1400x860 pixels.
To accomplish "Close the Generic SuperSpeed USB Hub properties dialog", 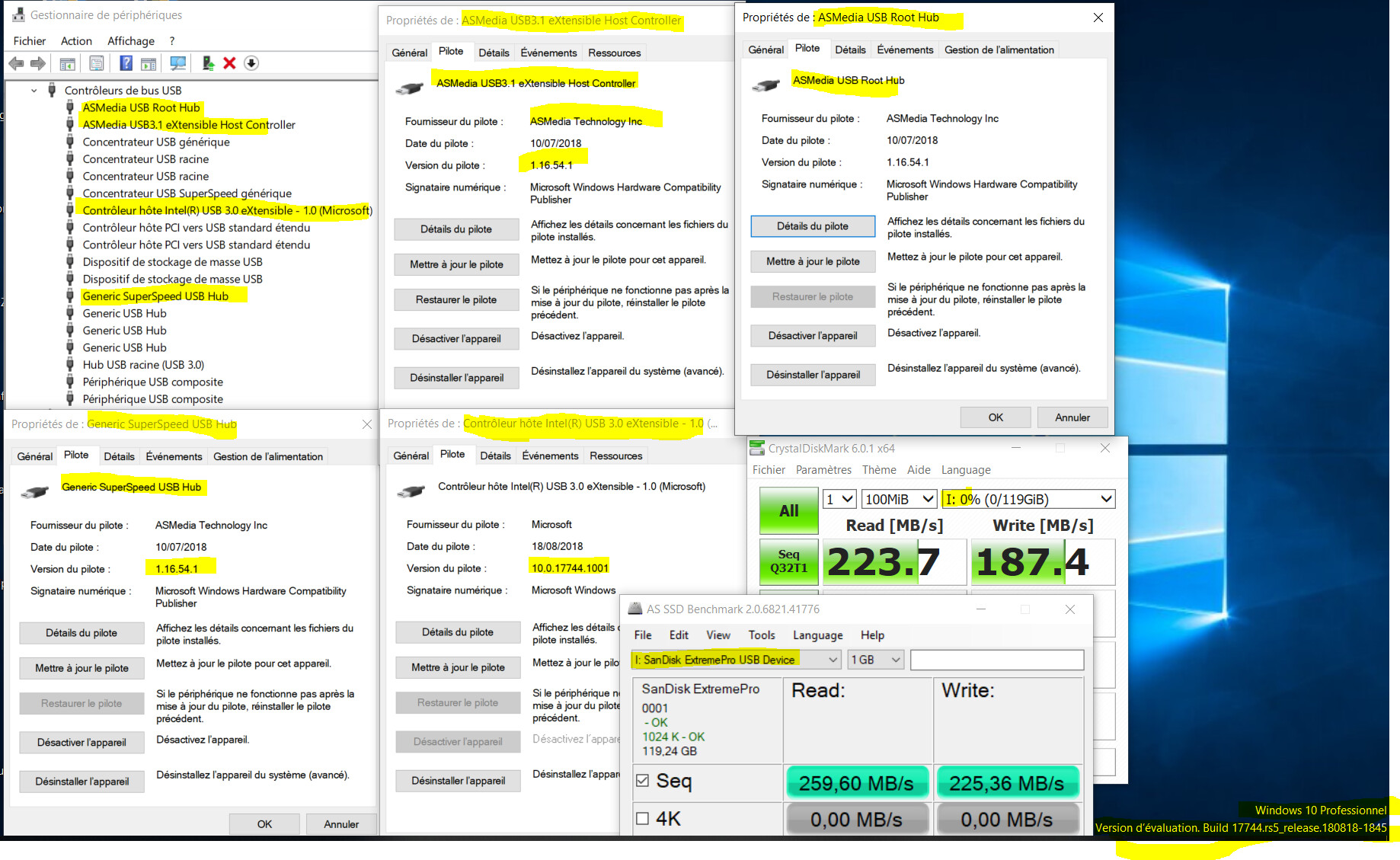I will pos(367,424).
